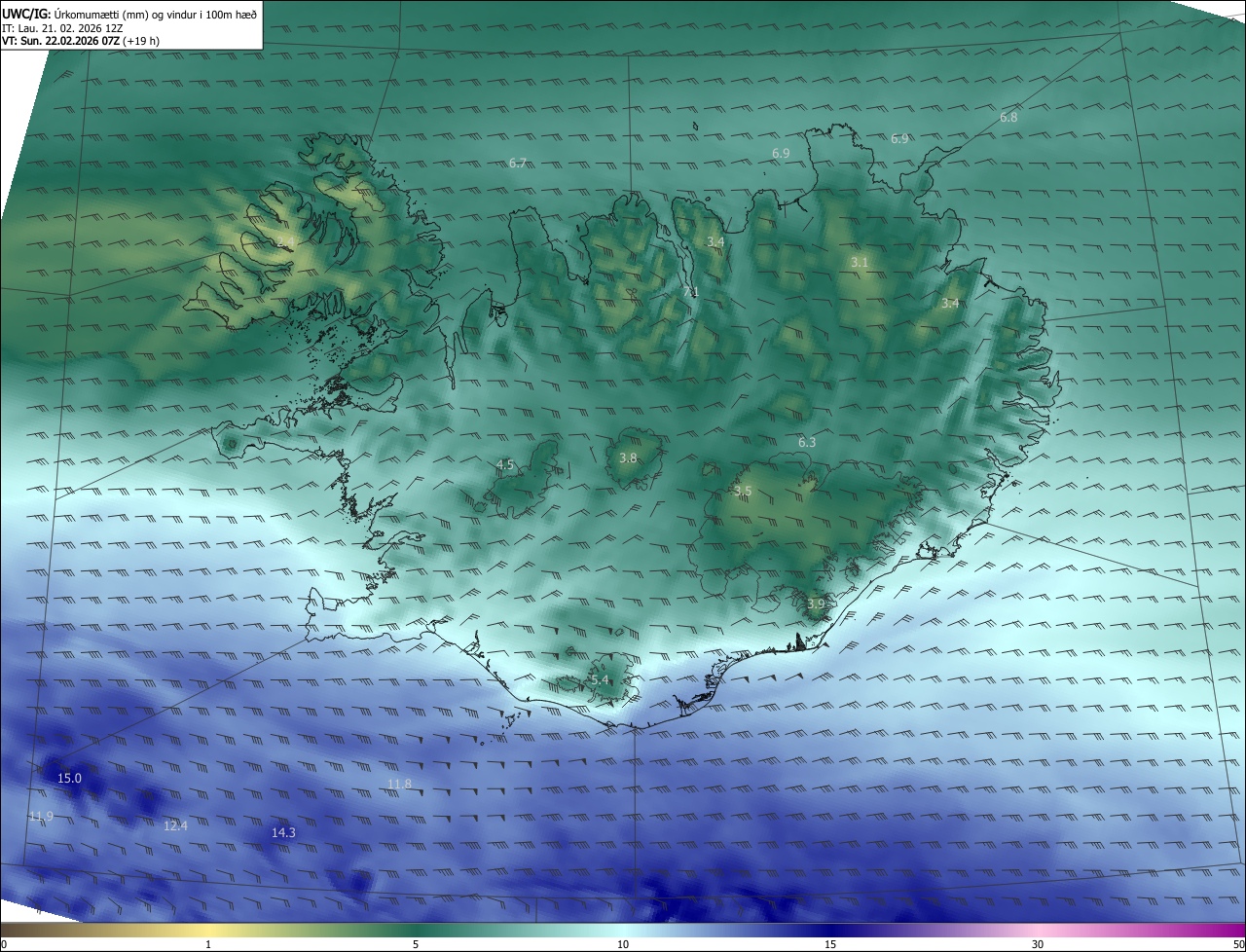
Task: Select the 6.7 precipitation value label
Action: pos(518,164)
